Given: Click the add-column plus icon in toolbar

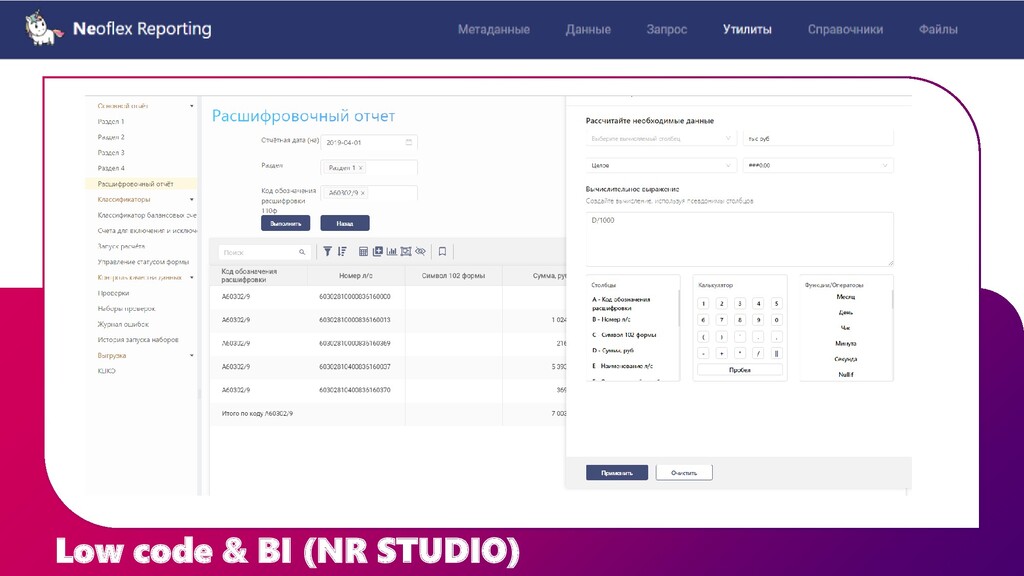Looking at the screenshot, I should tap(377, 251).
